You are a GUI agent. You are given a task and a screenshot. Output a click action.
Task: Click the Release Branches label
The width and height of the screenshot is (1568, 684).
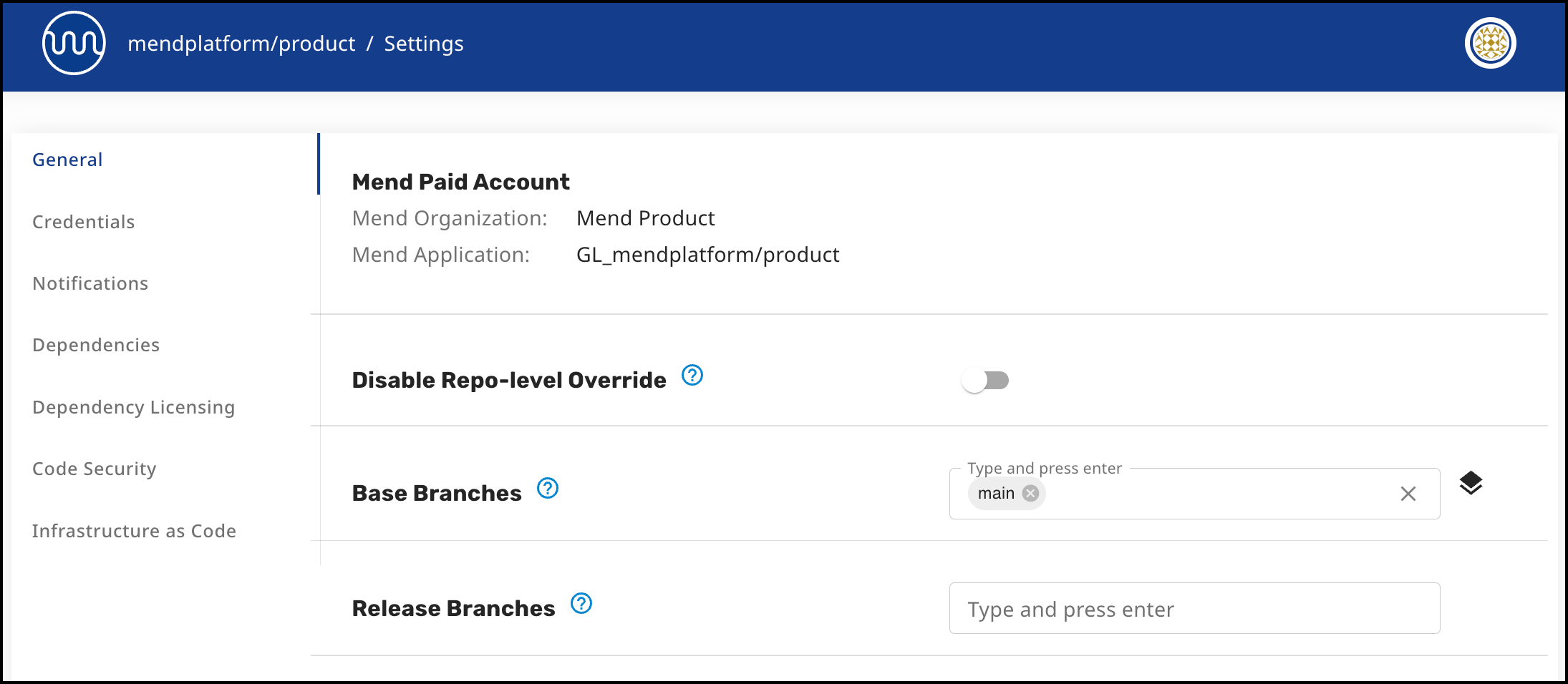[454, 608]
